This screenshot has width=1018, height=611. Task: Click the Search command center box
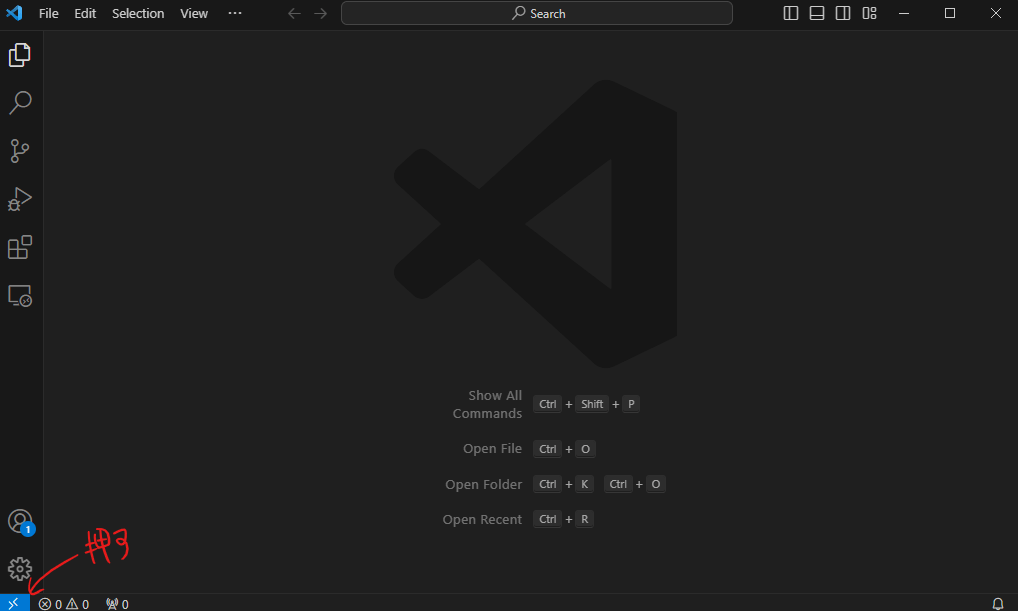coord(537,13)
